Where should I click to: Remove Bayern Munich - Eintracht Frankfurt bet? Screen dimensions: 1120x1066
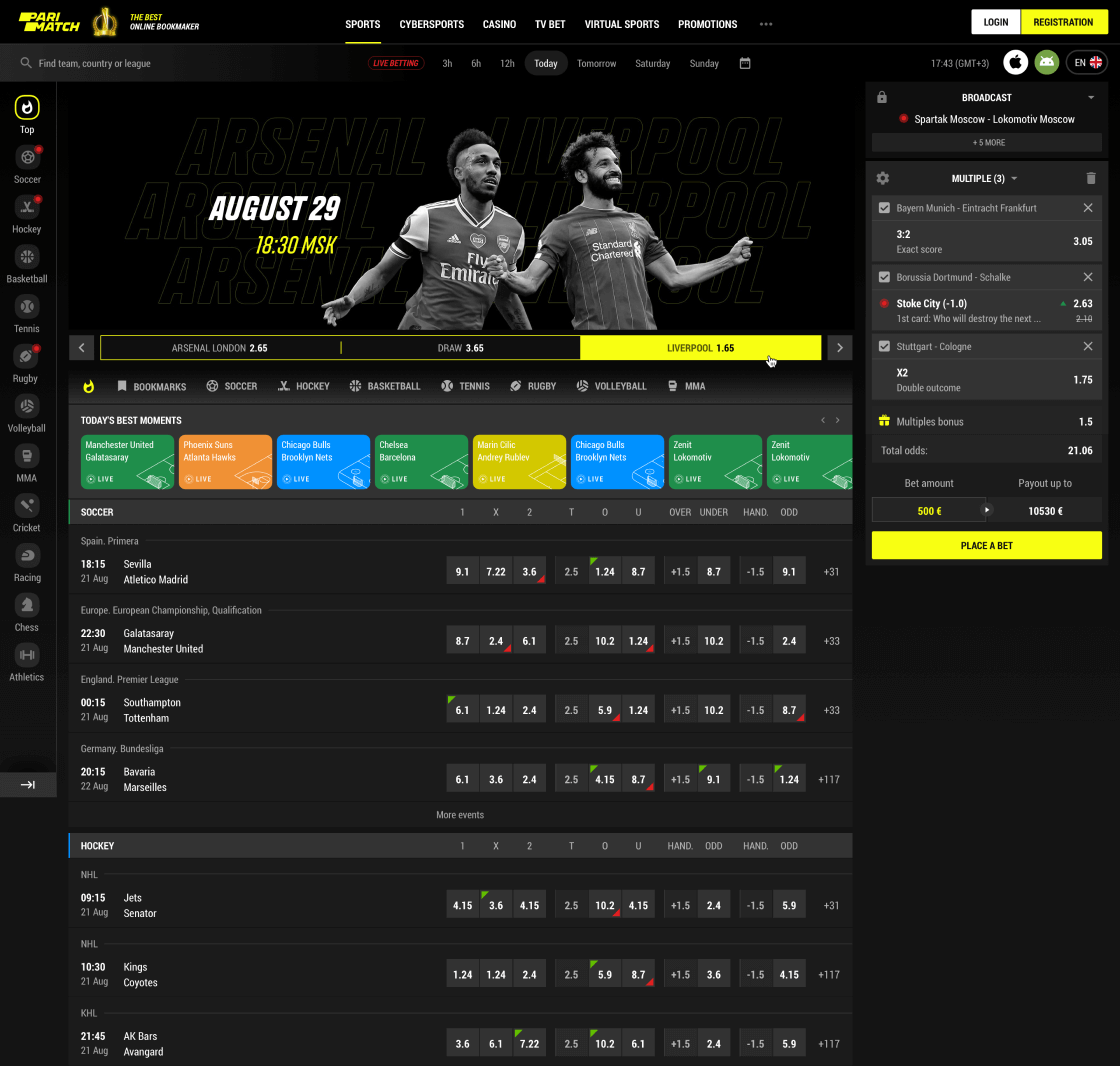coord(1087,208)
